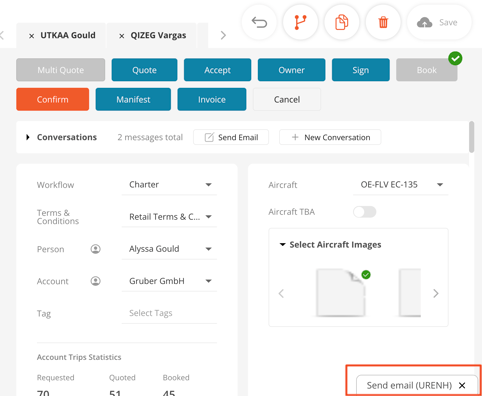482x396 pixels.
Task: Click the orange Confirm button
Action: coord(52,99)
